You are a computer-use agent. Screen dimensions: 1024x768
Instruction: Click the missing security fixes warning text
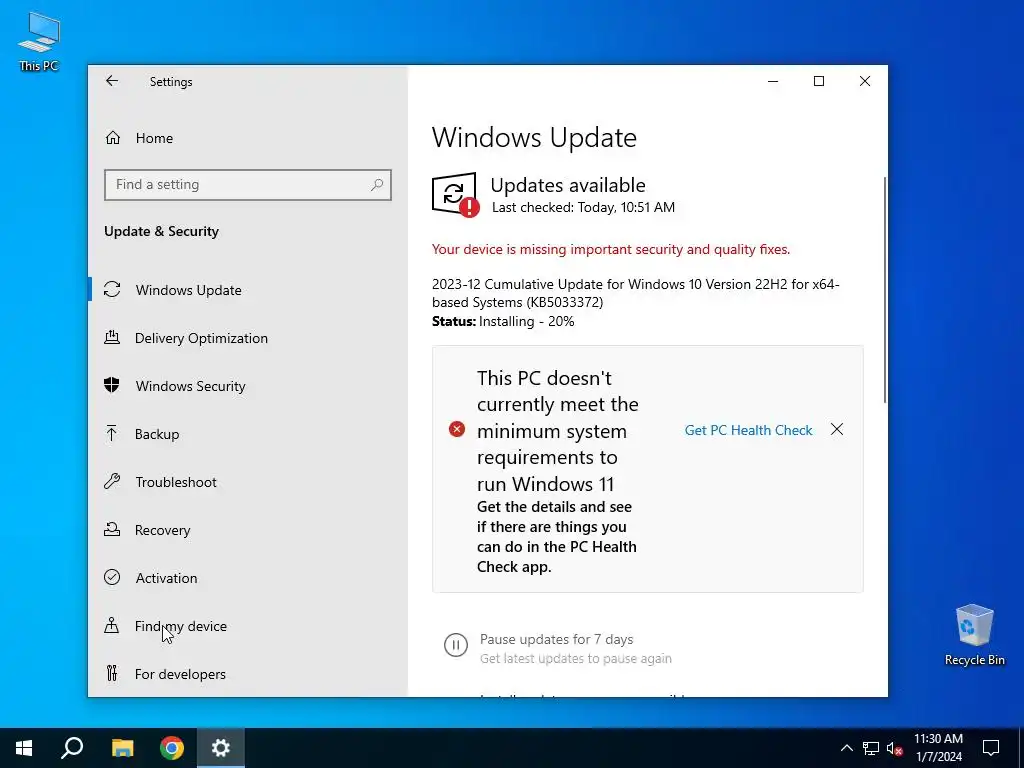click(x=611, y=249)
